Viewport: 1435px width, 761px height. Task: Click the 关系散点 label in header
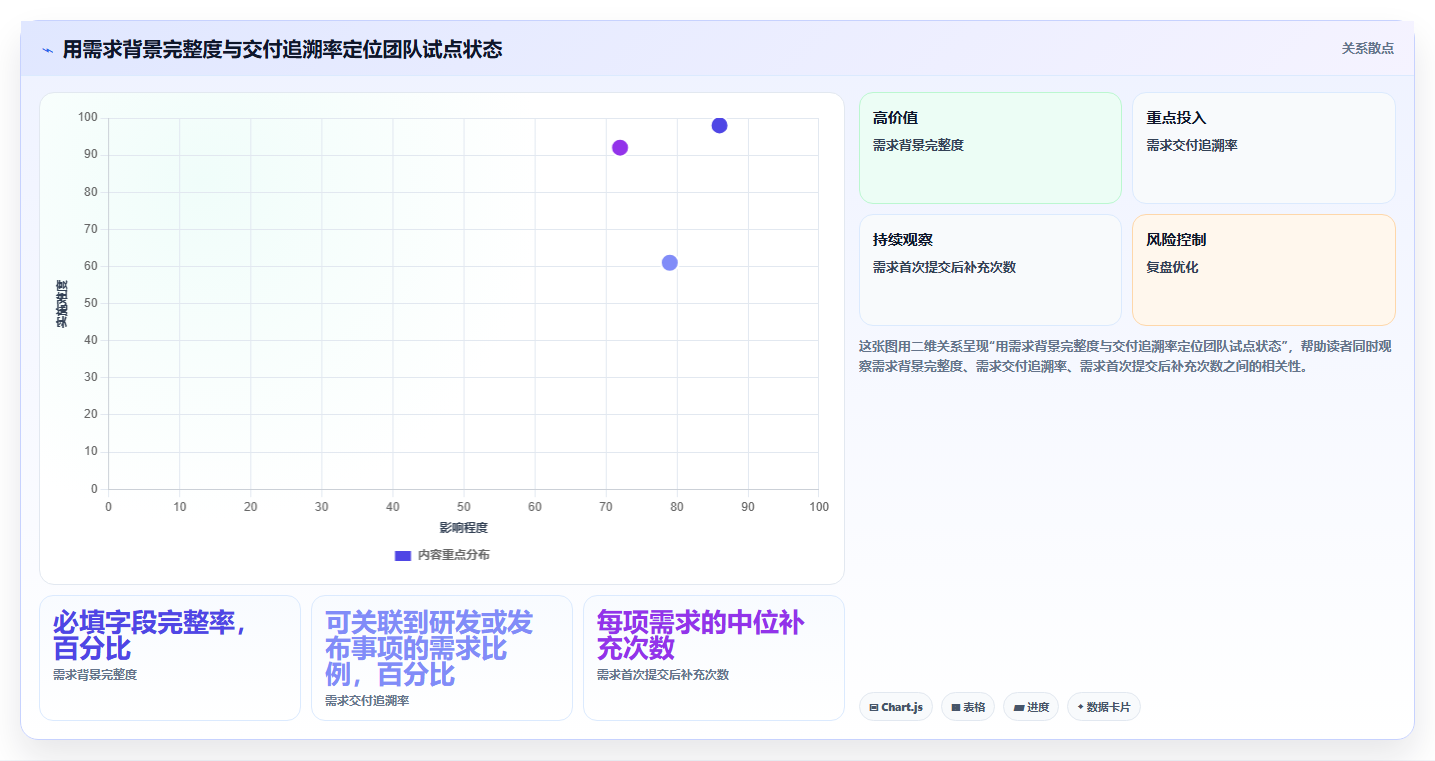click(x=1367, y=49)
